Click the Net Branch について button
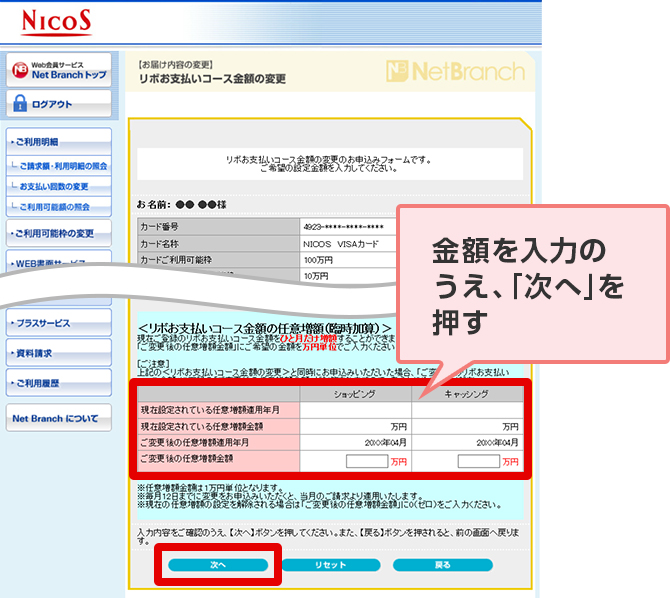The image size is (670, 598). pos(58,418)
